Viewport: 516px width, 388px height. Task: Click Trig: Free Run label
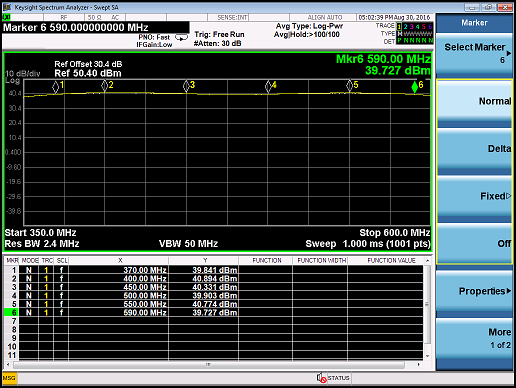[x=219, y=35]
